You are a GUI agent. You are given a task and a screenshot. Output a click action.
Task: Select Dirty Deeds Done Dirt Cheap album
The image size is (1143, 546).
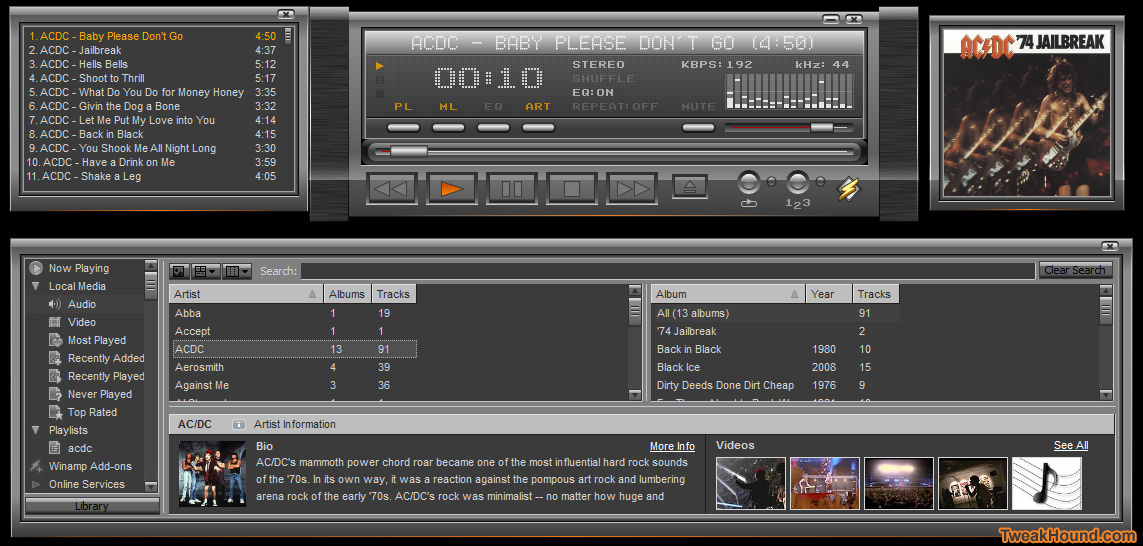(776, 385)
